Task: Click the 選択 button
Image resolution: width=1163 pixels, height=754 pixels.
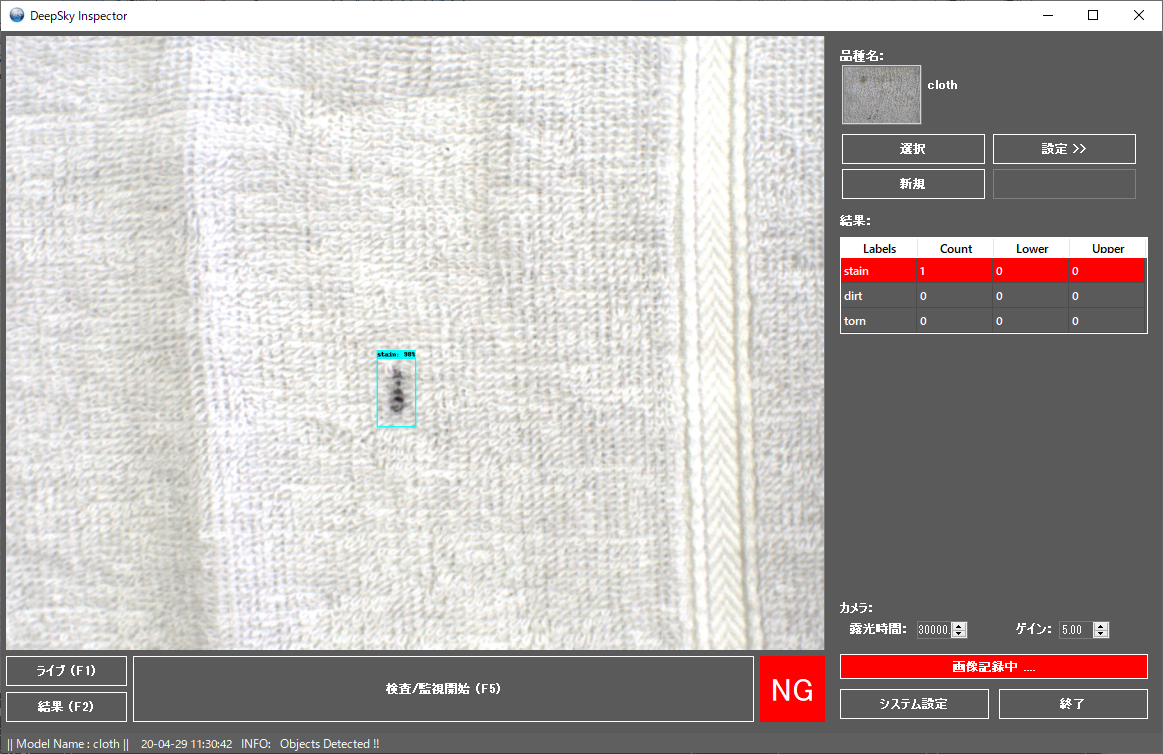Action: tap(913, 149)
